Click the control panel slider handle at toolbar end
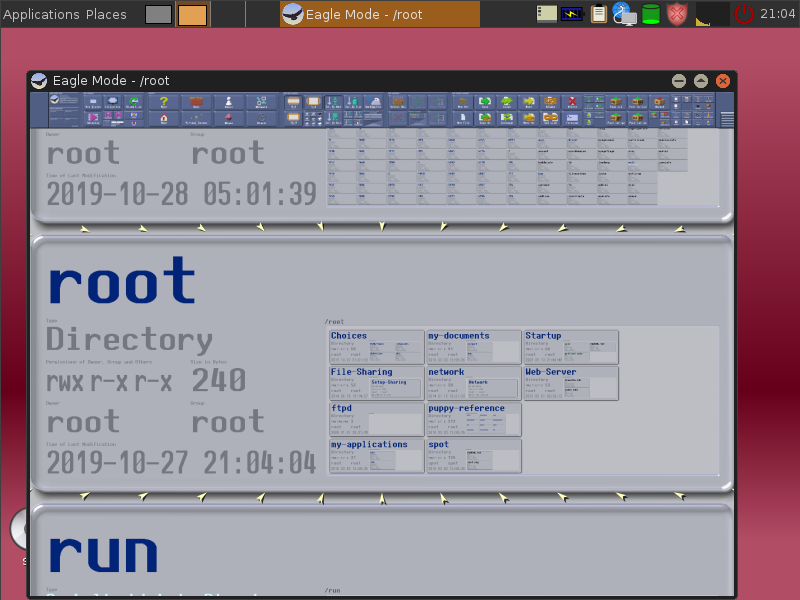This screenshot has width=800, height=600. pos(727,118)
